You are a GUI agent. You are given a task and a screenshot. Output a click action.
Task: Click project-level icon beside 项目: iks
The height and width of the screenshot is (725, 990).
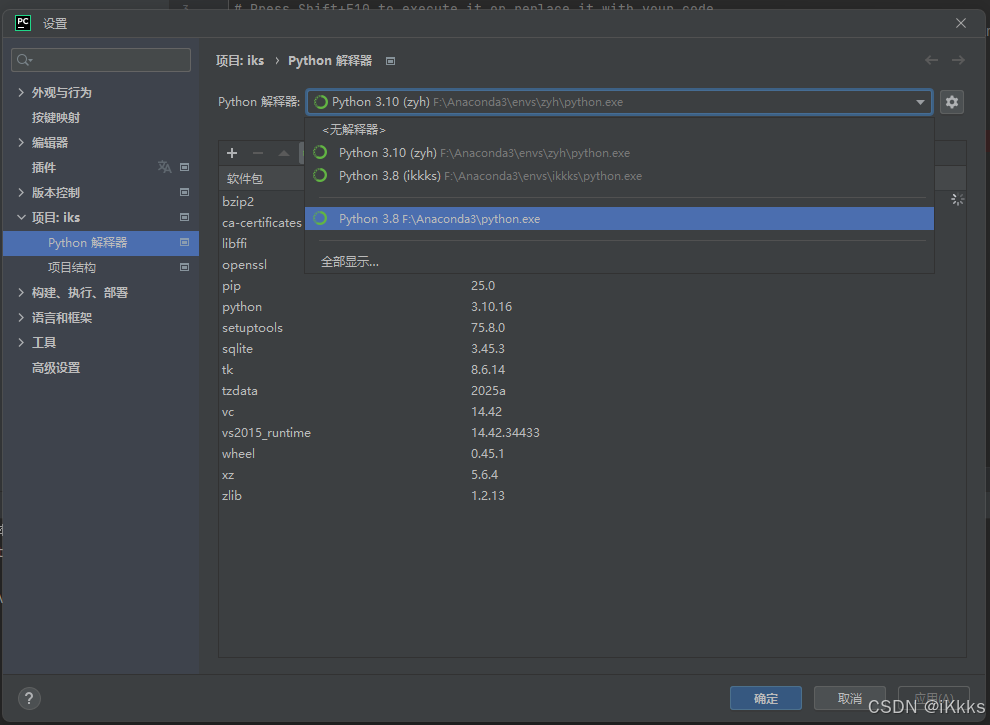click(x=184, y=217)
